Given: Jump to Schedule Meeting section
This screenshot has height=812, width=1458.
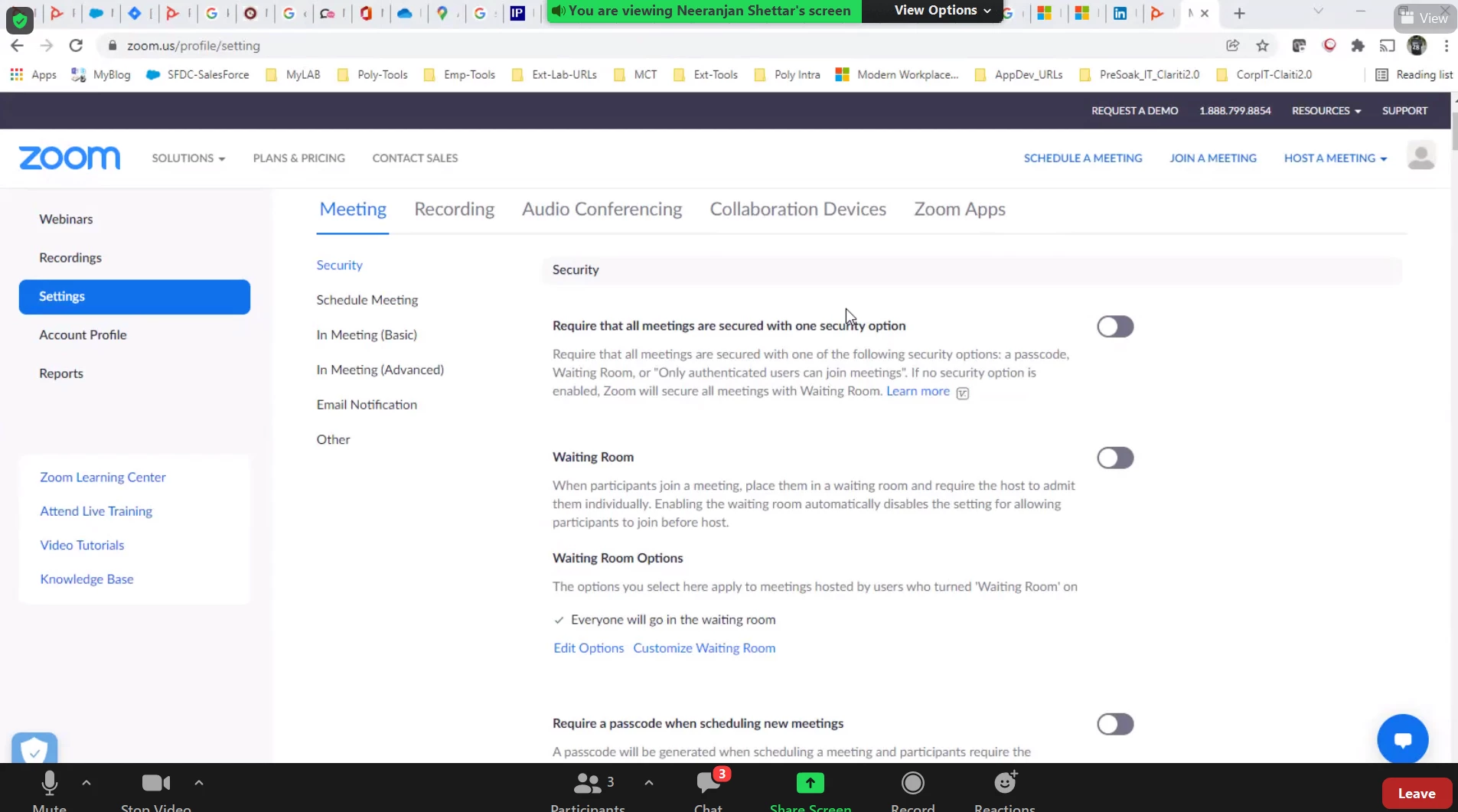Looking at the screenshot, I should [367, 300].
